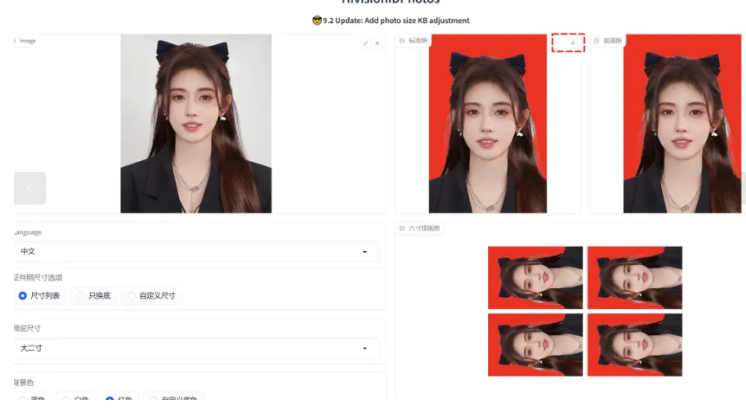Click the Image label tag on upload panel

[x=26, y=41]
